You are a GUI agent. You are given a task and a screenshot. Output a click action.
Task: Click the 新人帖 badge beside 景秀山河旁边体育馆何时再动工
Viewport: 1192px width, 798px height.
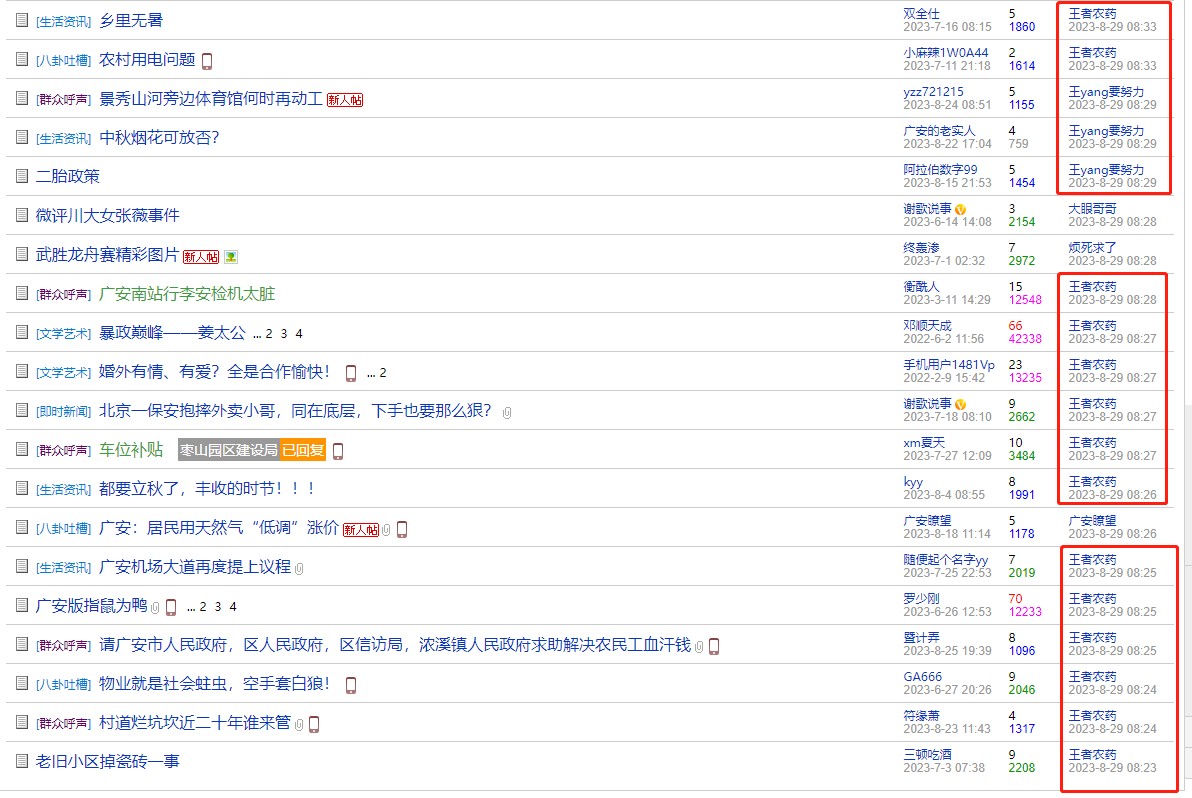point(345,99)
